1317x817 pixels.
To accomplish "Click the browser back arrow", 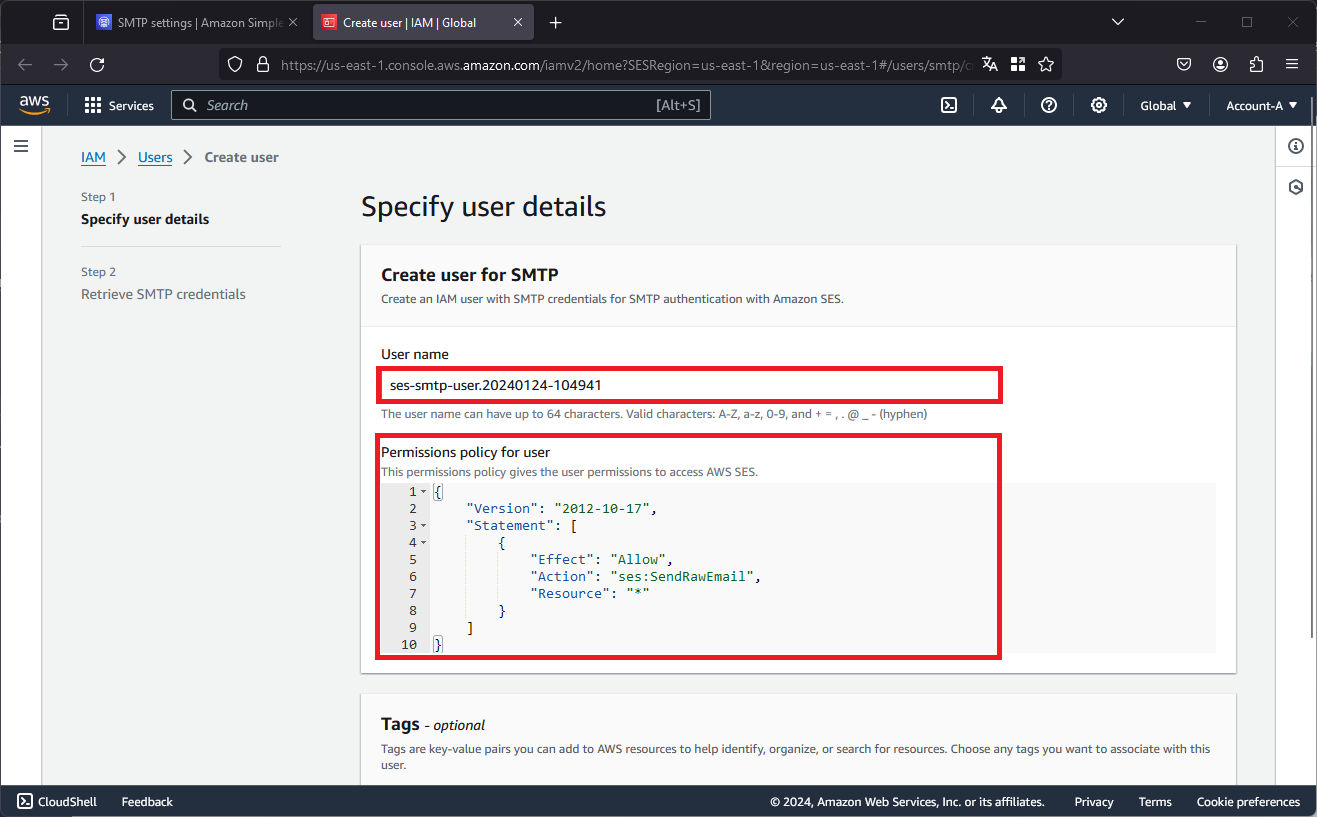I will pyautogui.click(x=25, y=64).
